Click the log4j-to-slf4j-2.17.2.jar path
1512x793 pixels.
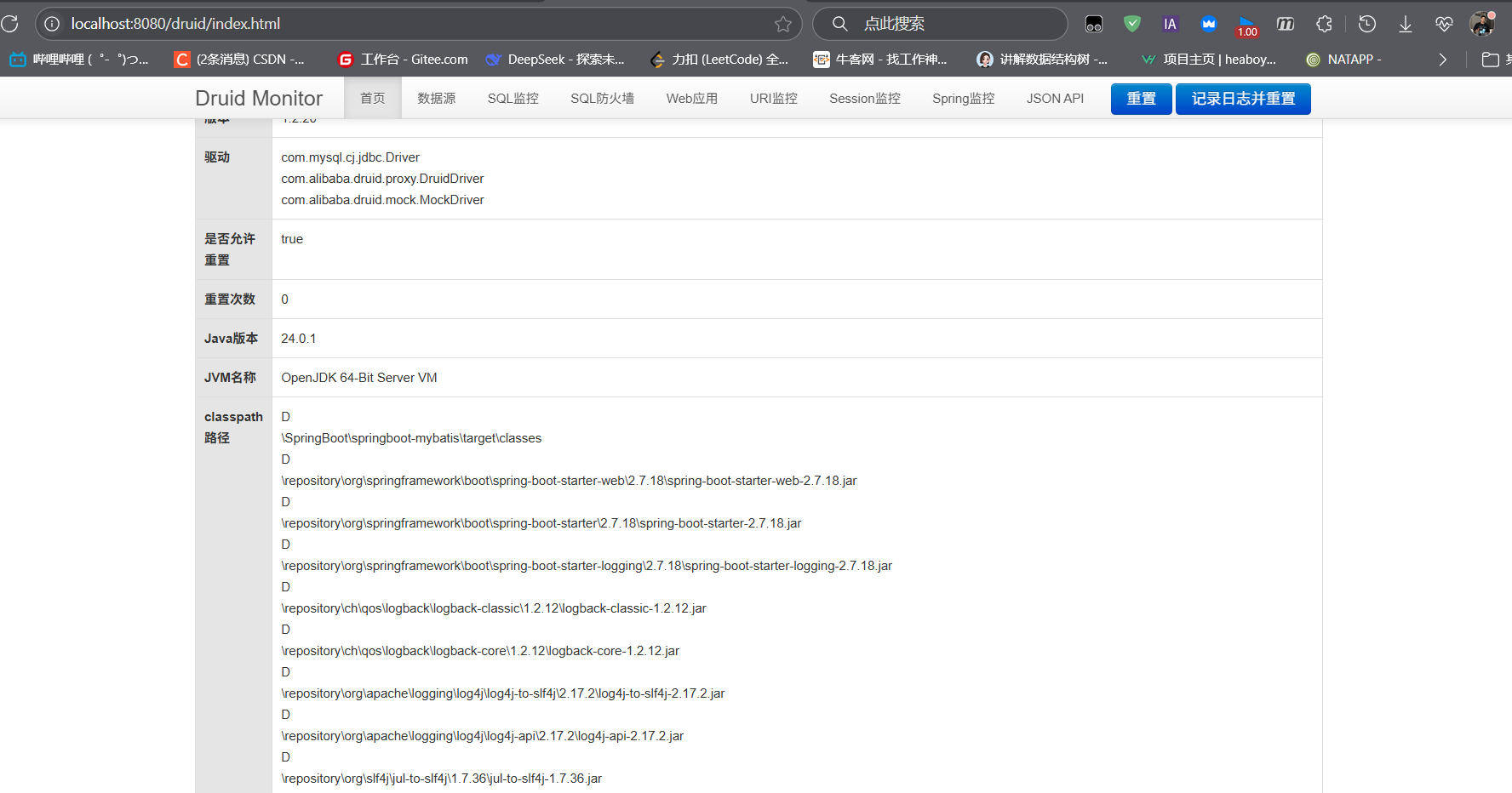tap(503, 693)
